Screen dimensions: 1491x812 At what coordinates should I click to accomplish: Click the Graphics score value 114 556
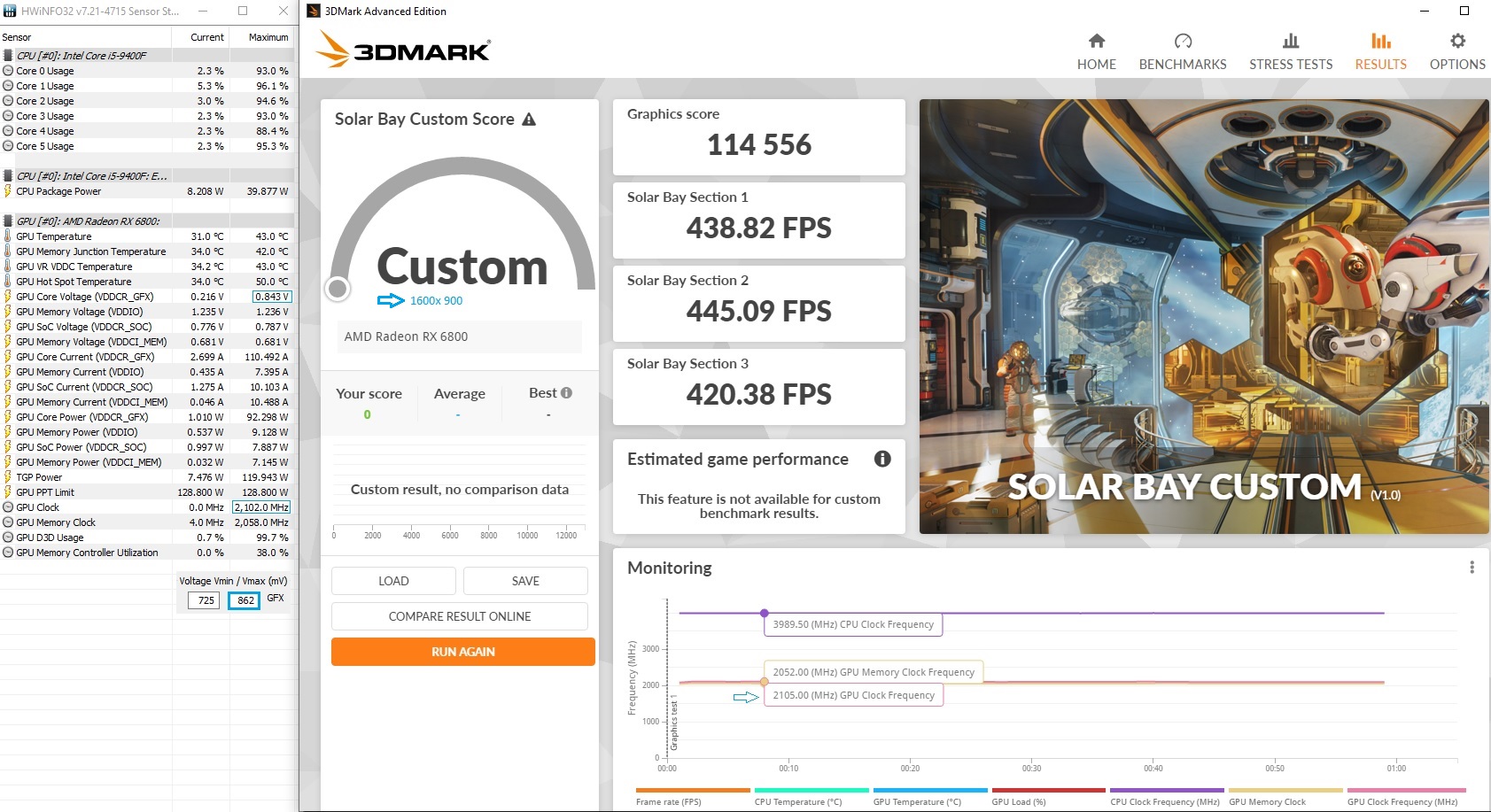tap(759, 145)
